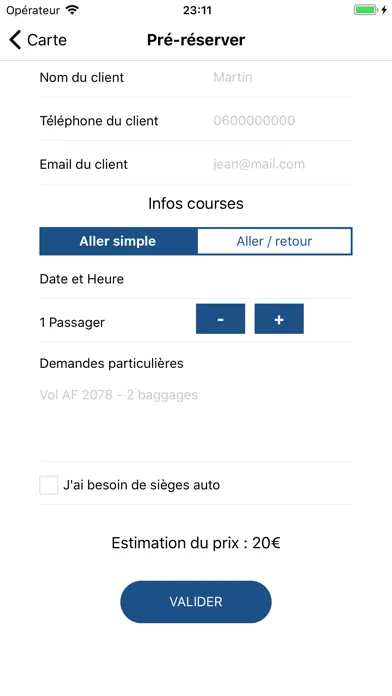Tap the Infos courses heading
This screenshot has height=696, width=392.
(196, 203)
